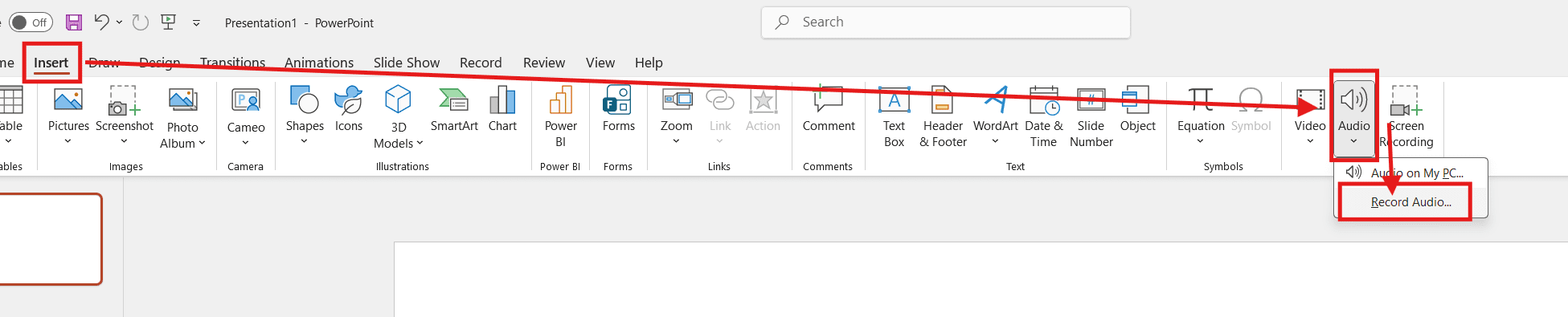The image size is (1568, 317).
Task: Expand the Equation dropdown arrow
Action: point(1201,141)
